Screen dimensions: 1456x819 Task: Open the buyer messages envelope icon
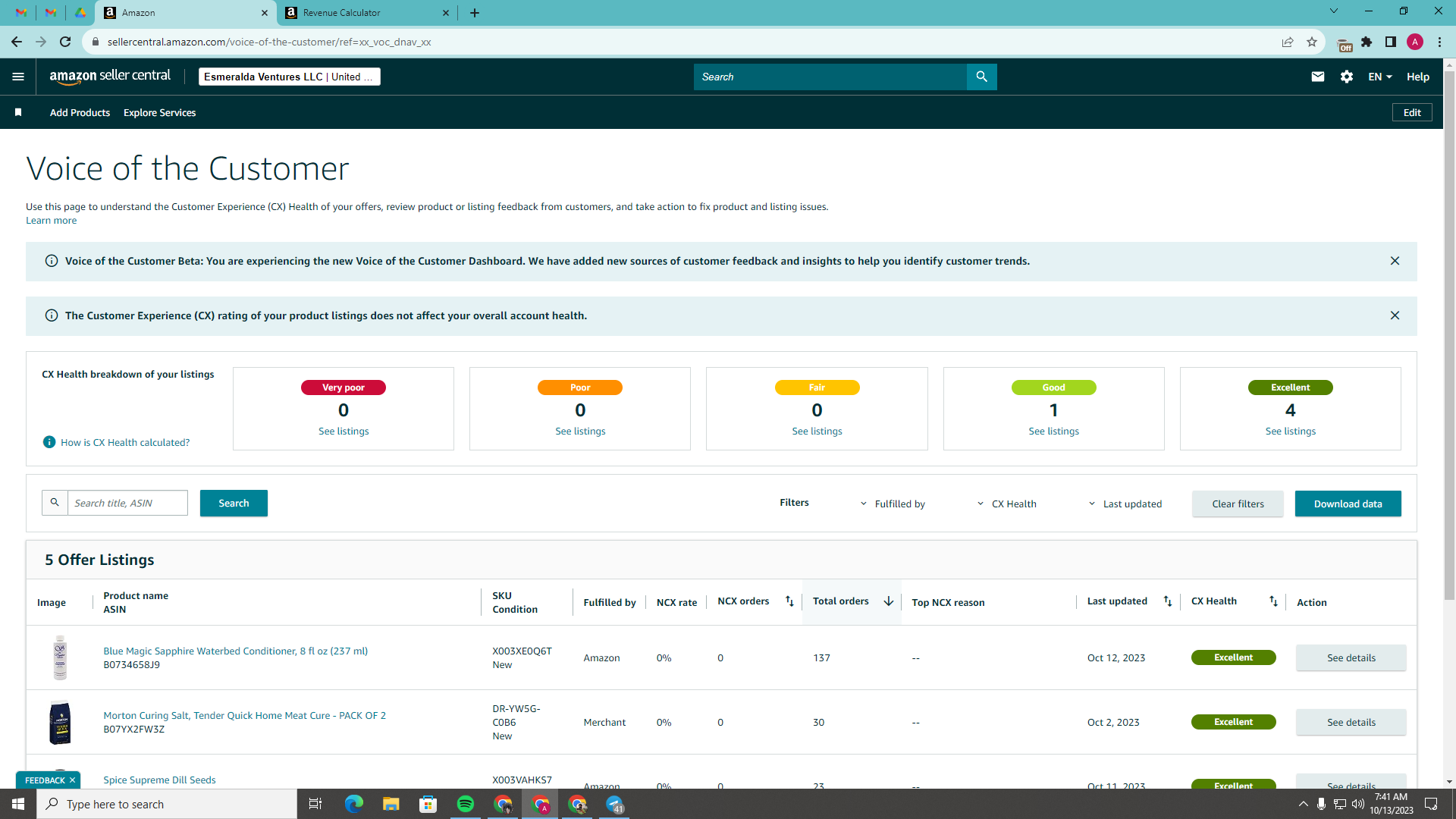pyautogui.click(x=1318, y=77)
